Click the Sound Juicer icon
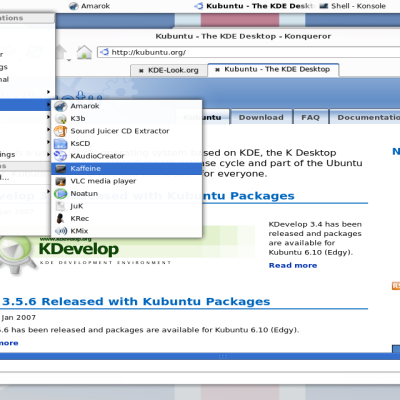Viewport: 400px width, 400px height. [61, 131]
